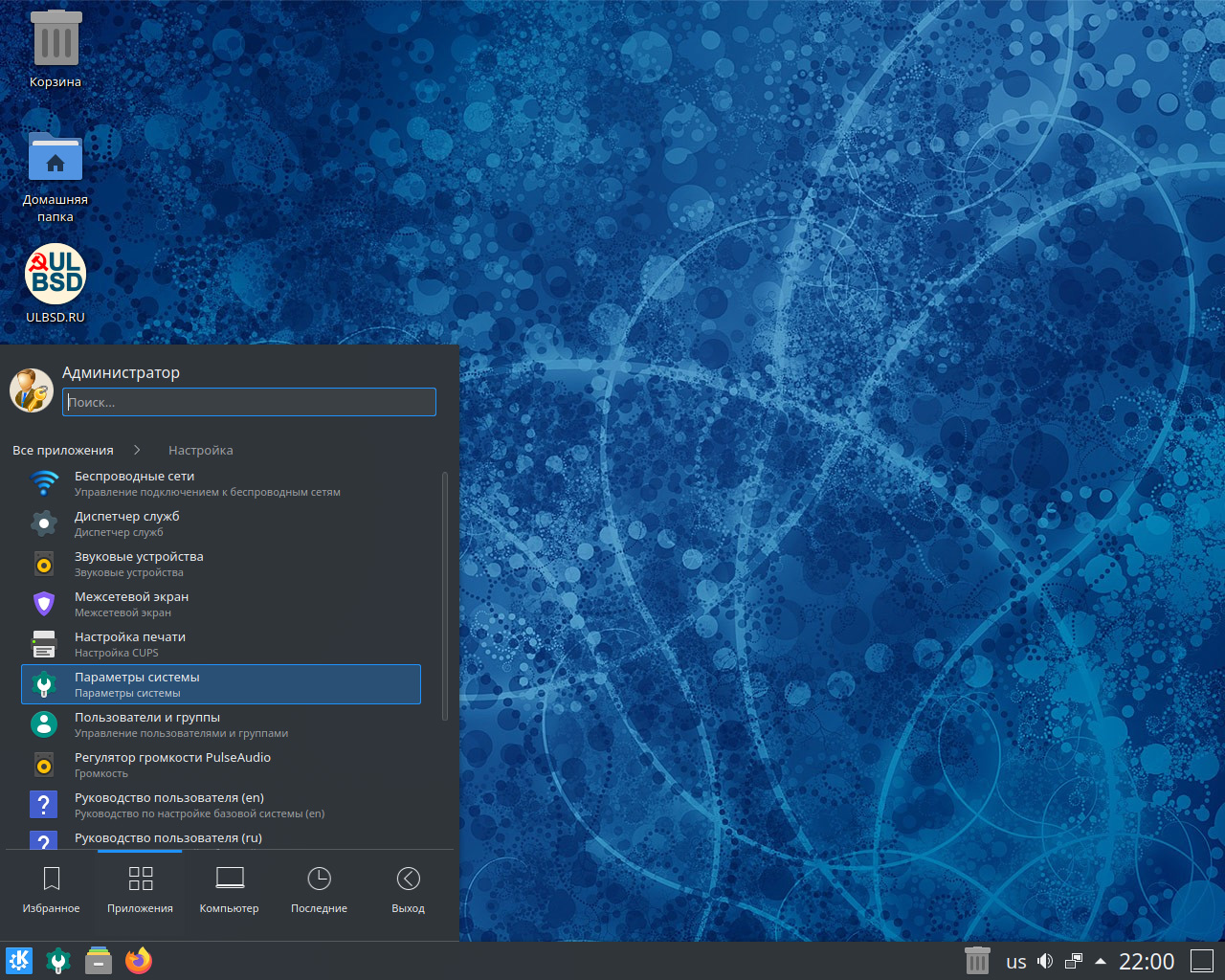Switch to the Избранное tab
The image size is (1225, 980).
tap(52, 890)
